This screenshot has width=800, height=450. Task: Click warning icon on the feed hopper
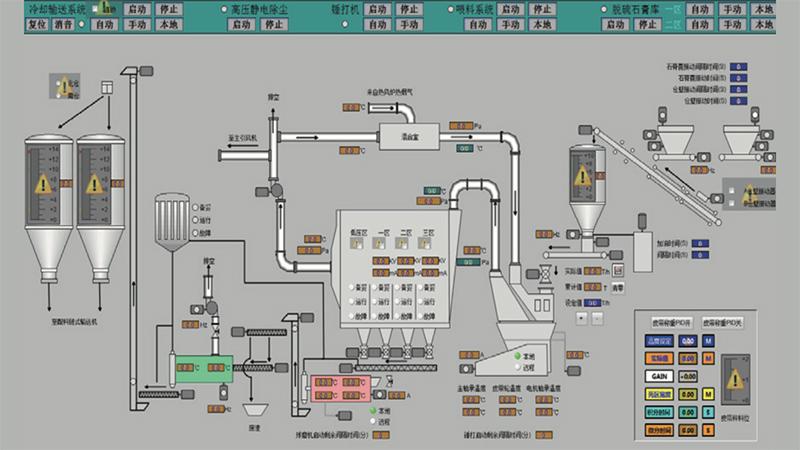pos(582,177)
